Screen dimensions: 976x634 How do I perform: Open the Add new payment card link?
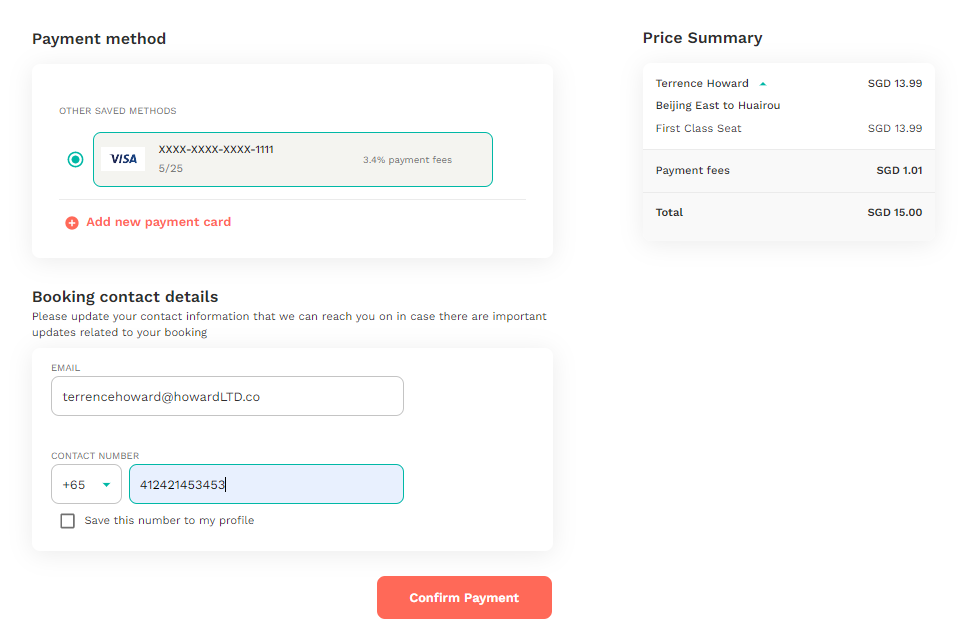tap(158, 222)
